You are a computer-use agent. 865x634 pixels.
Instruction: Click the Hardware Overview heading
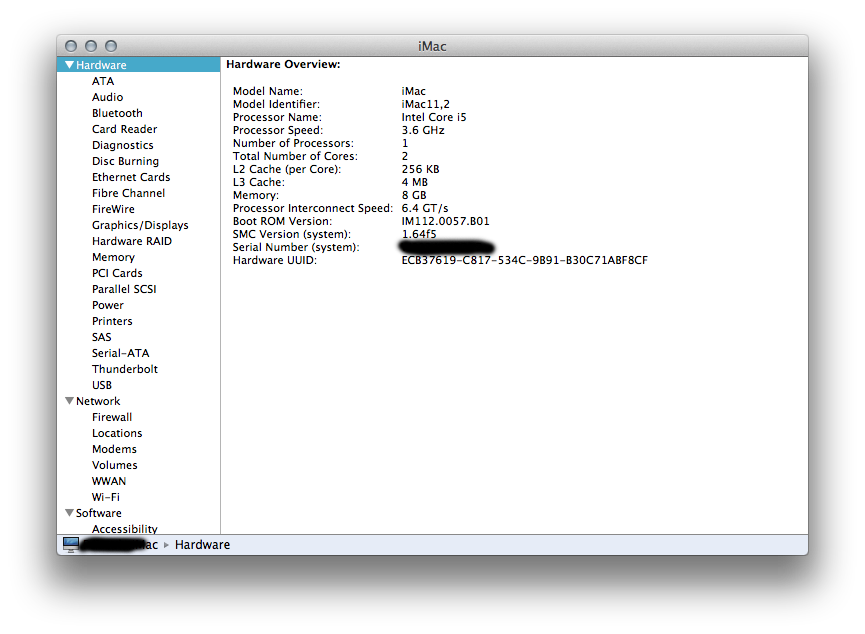[283, 65]
